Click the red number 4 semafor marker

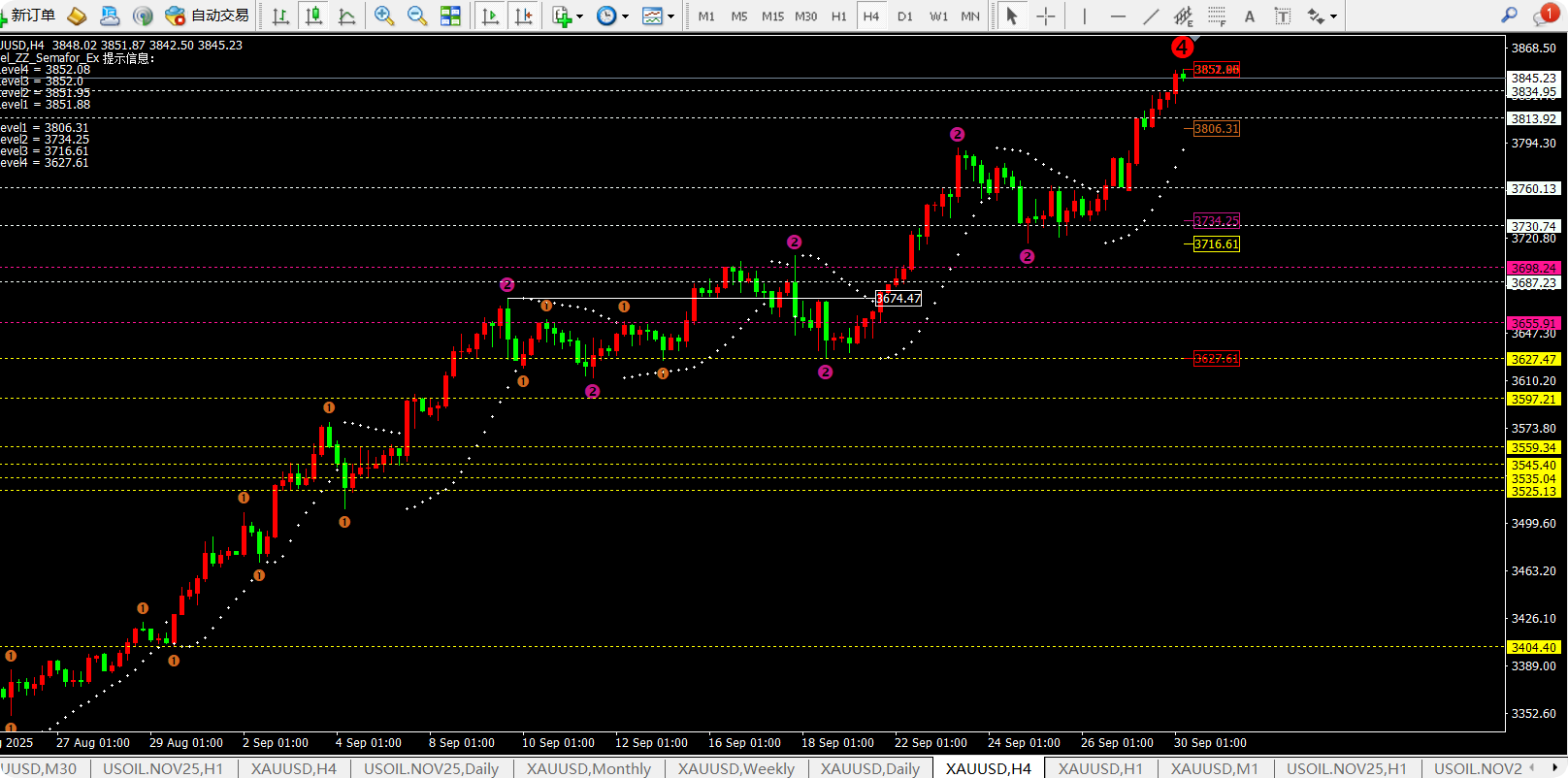tap(1182, 47)
